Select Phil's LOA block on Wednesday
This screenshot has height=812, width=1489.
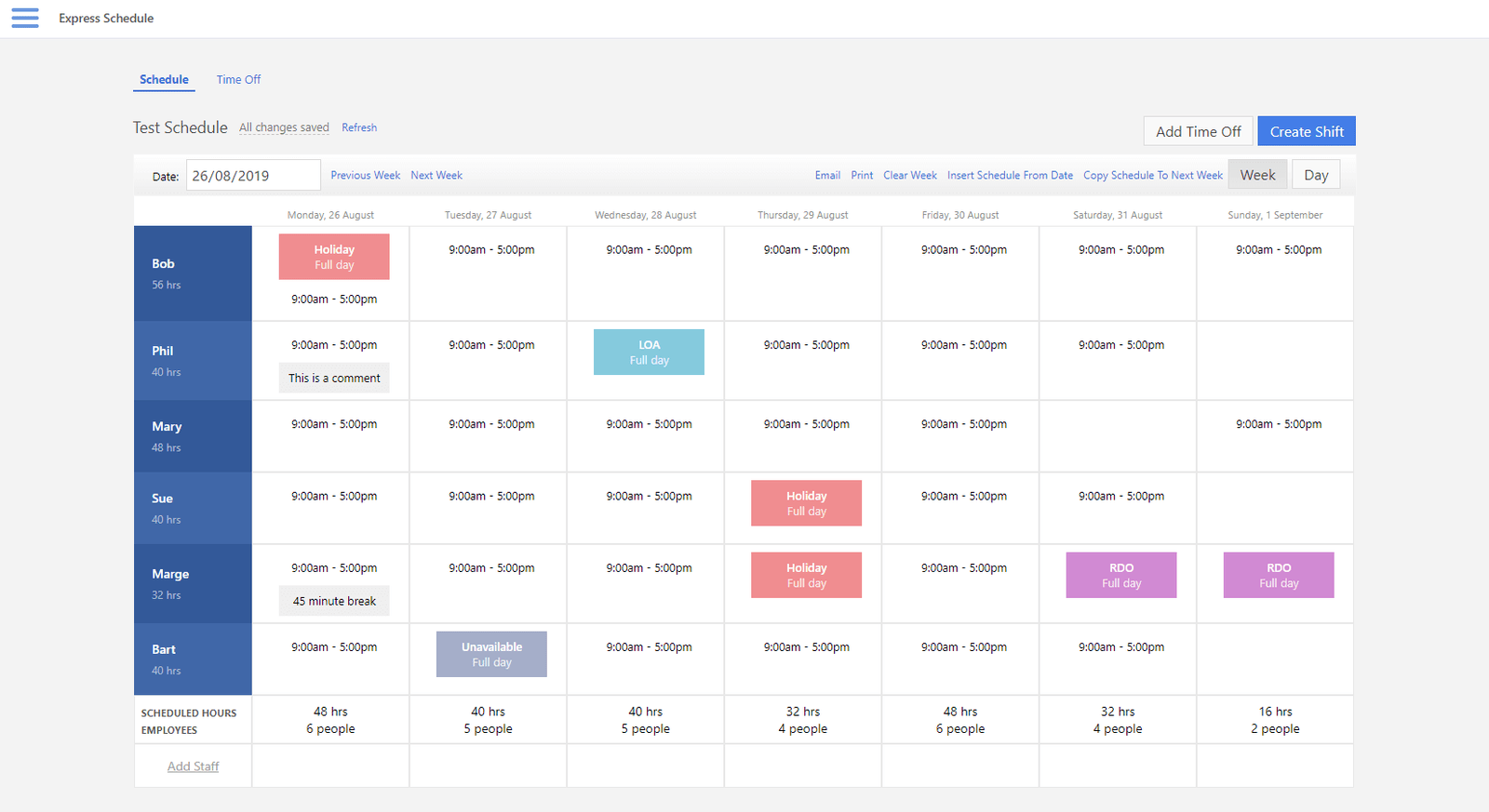649,353
